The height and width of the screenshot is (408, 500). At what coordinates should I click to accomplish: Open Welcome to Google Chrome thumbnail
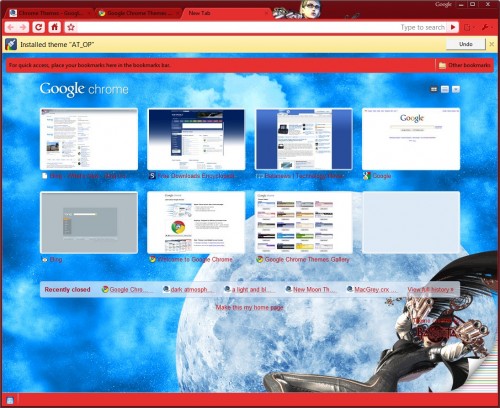(196, 222)
